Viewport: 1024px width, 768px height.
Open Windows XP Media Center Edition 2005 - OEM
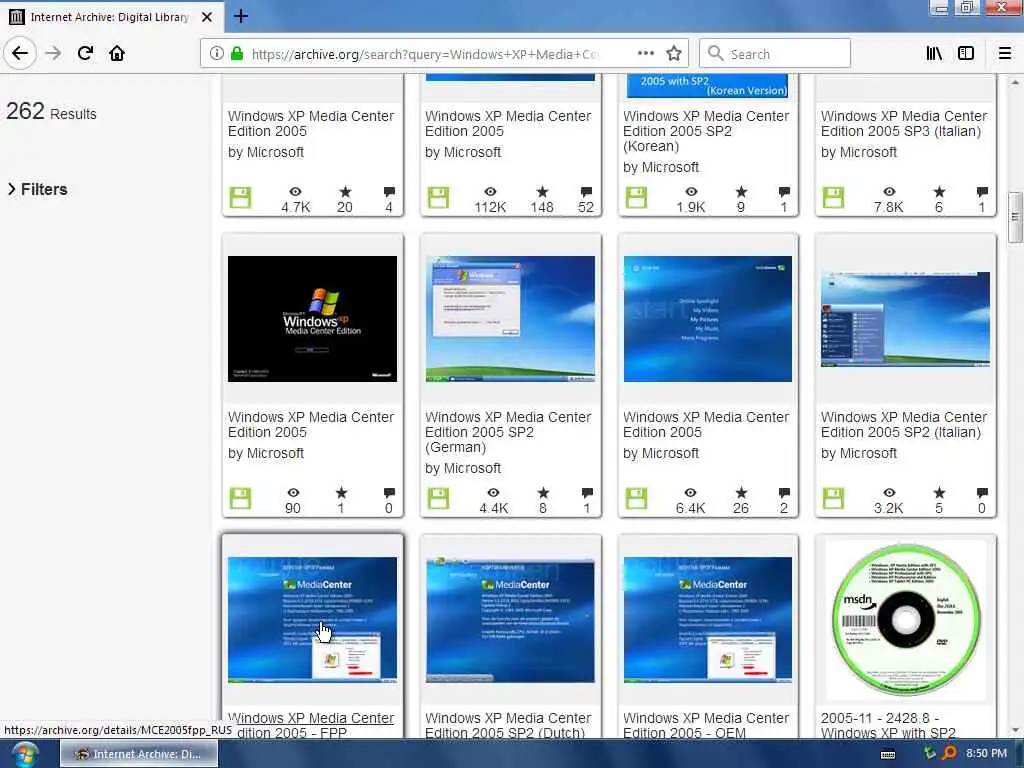pos(706,726)
